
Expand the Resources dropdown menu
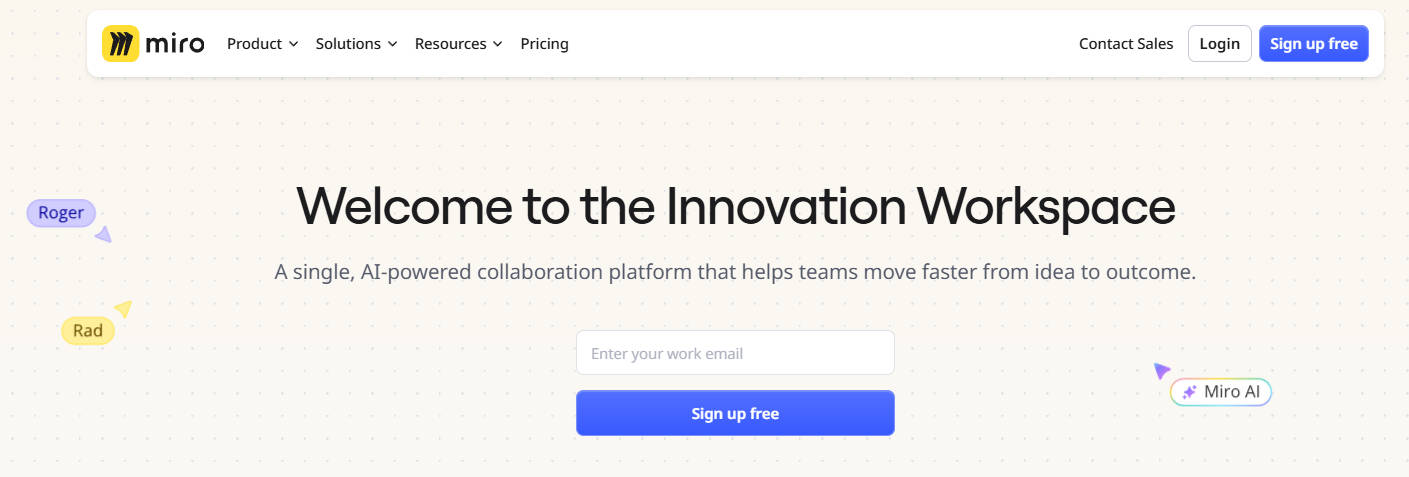[459, 44]
